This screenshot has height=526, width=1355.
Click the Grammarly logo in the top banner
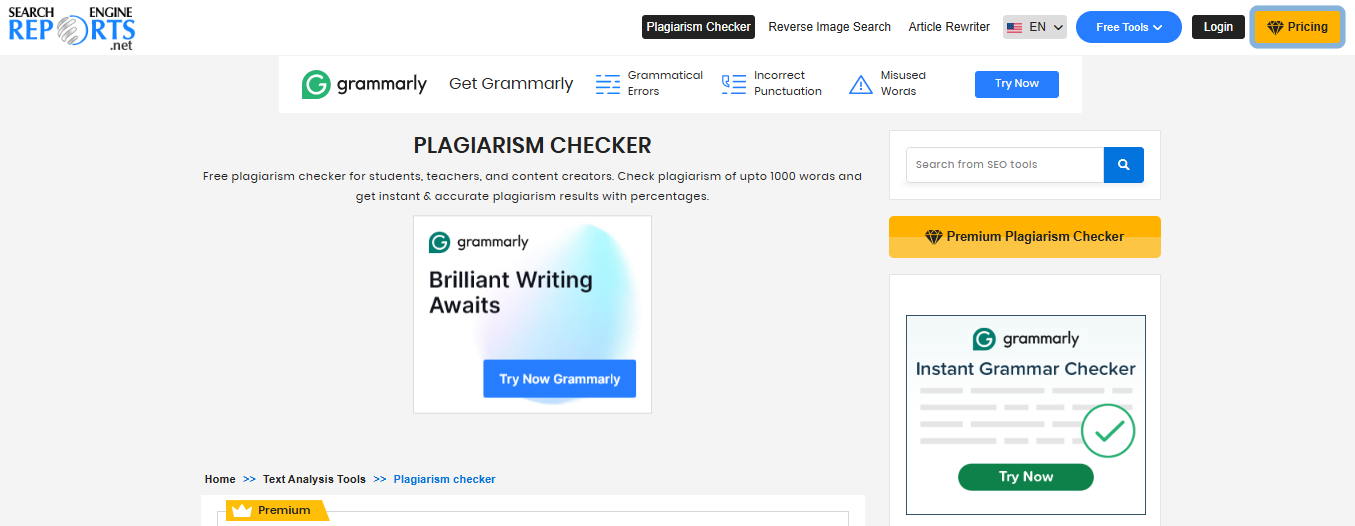[x=364, y=84]
